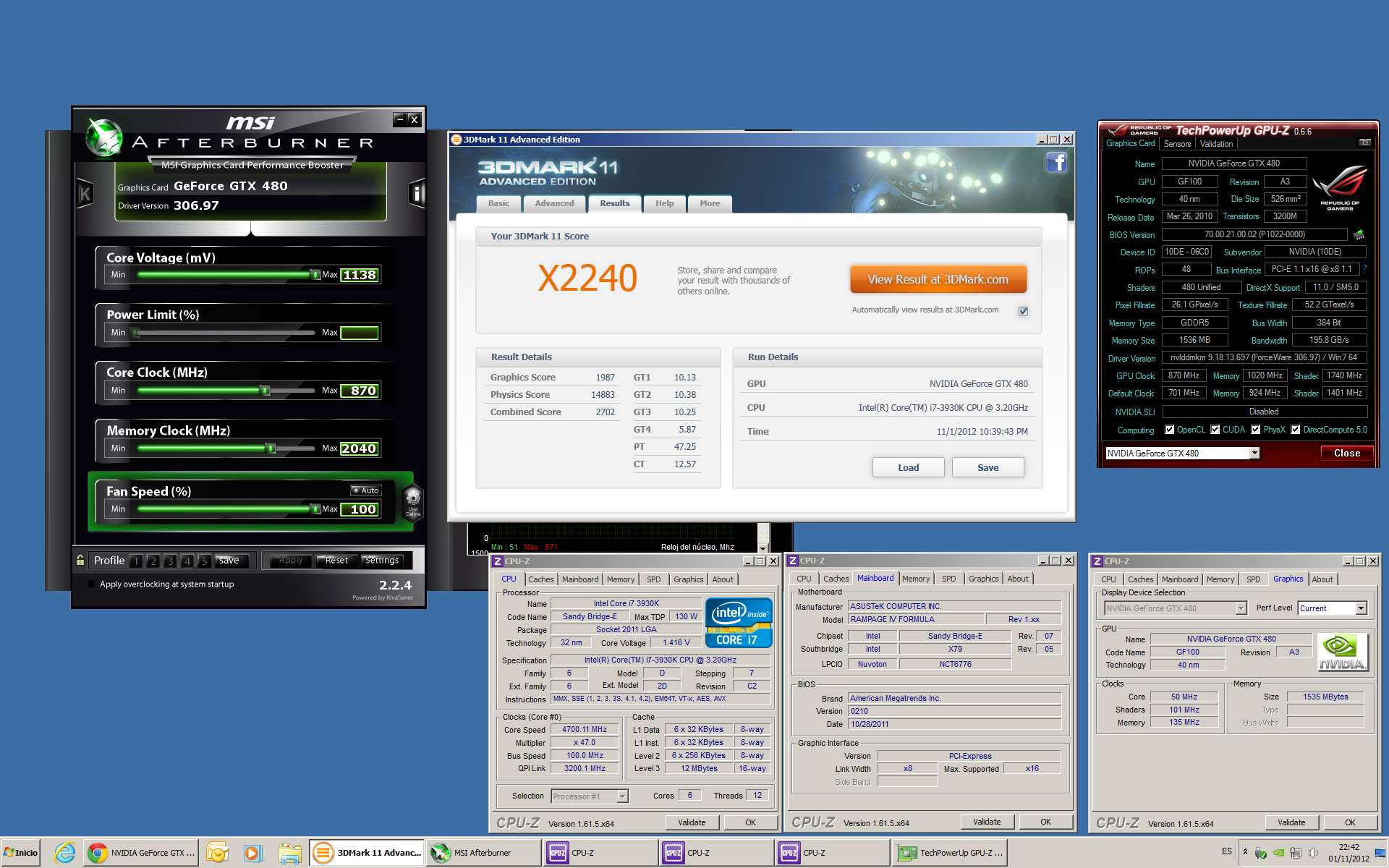Click the Core Voltage slider handle
The image size is (1389, 868).
(315, 274)
